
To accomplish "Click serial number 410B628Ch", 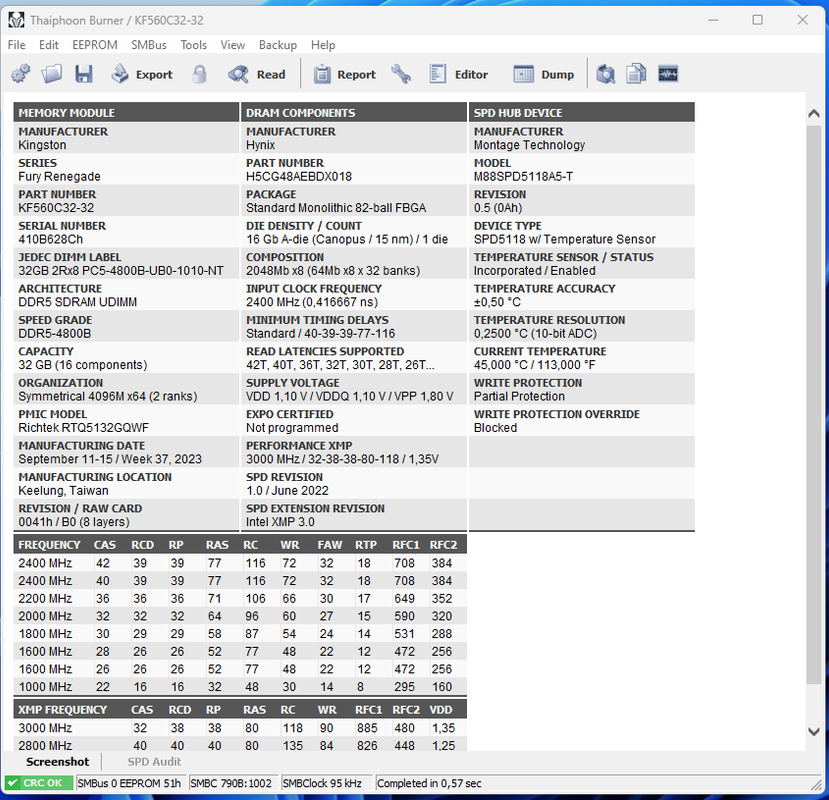I will (50, 239).
